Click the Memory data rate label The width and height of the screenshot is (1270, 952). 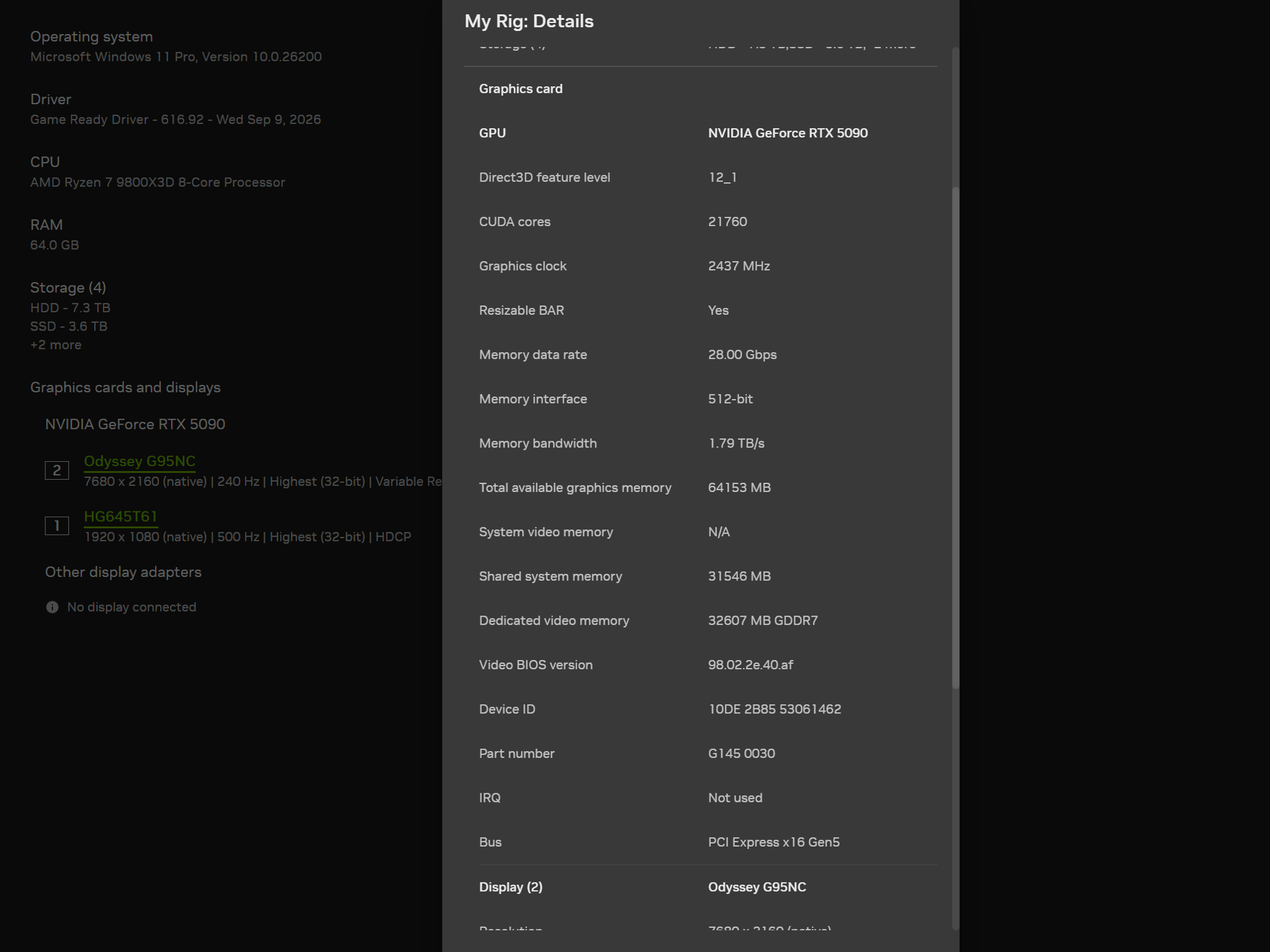pos(533,355)
